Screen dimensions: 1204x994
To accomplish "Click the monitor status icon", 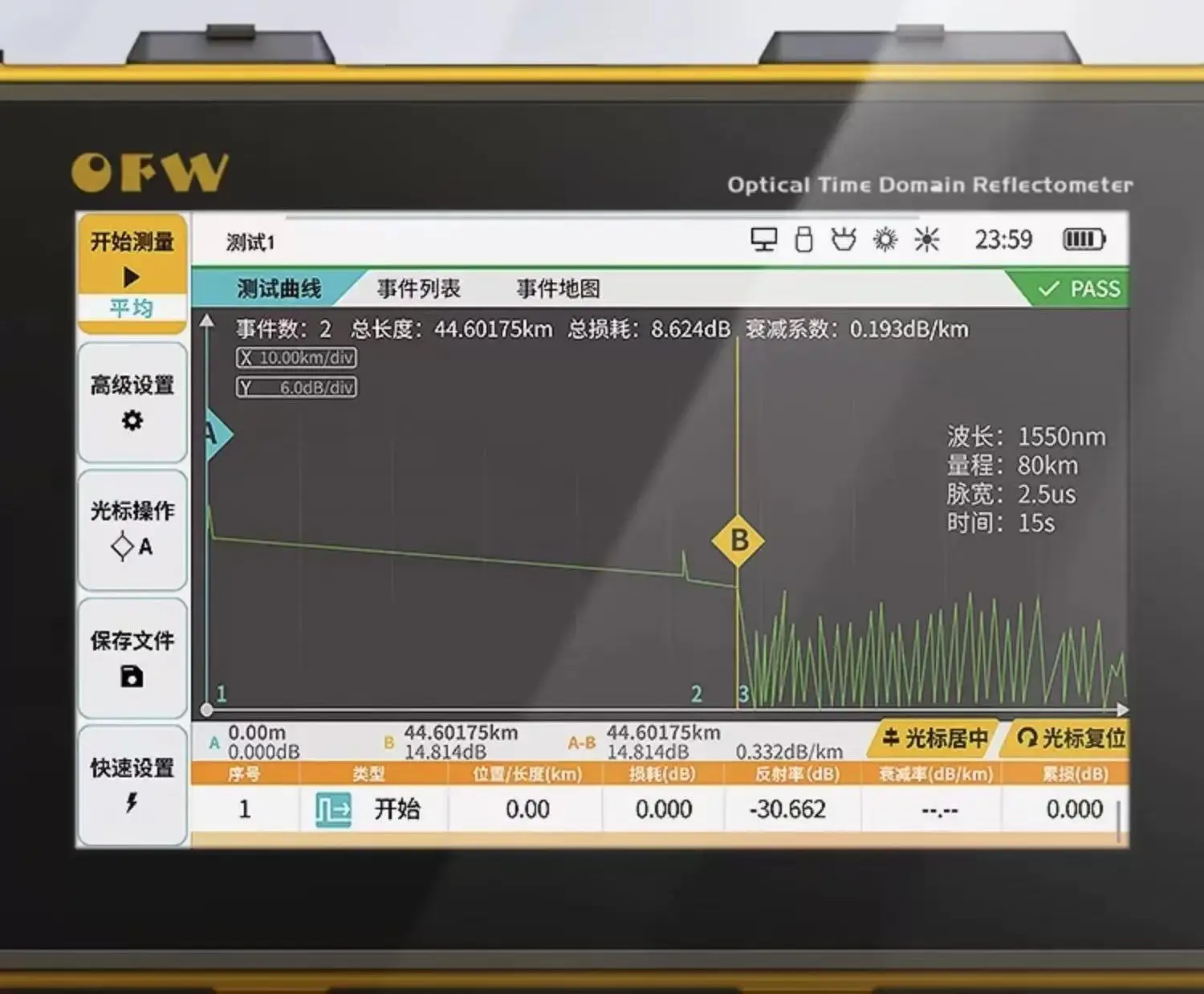I will pos(763,239).
